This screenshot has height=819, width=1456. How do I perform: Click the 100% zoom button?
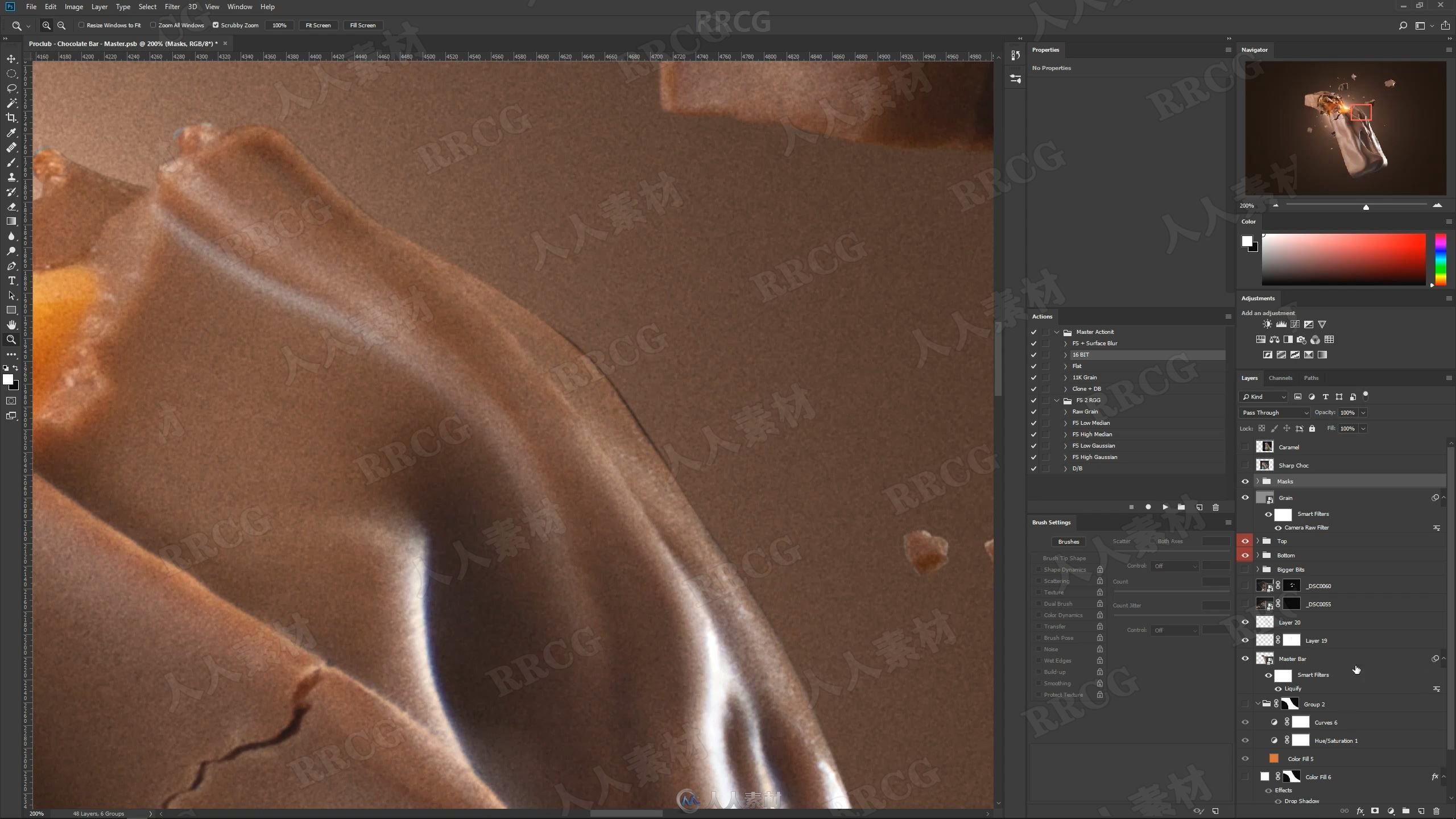[279, 25]
